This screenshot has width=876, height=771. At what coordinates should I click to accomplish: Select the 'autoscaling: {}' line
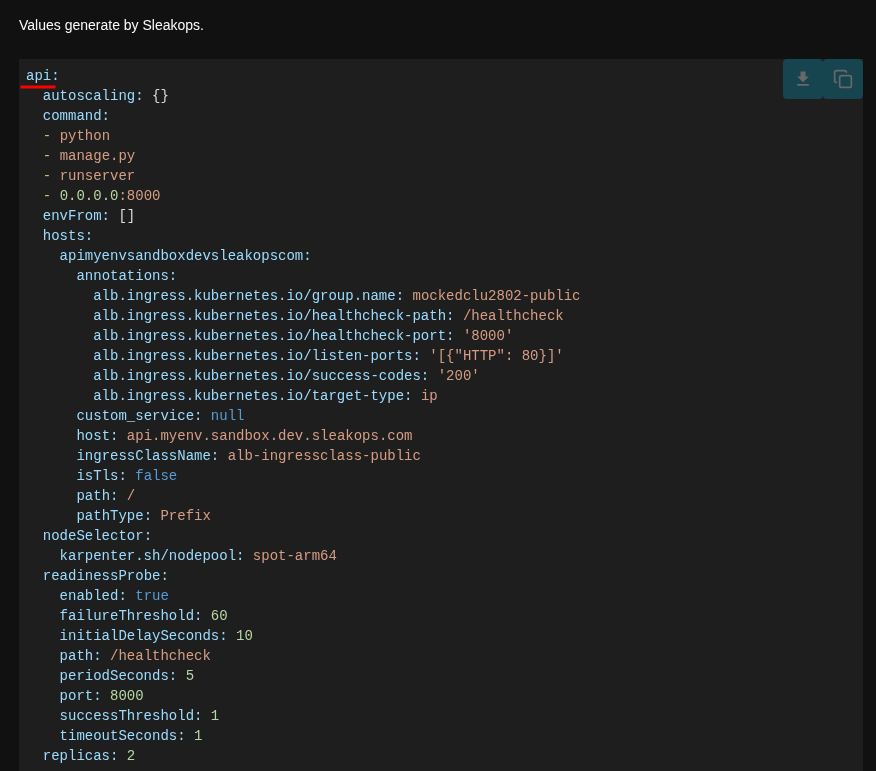(x=106, y=96)
